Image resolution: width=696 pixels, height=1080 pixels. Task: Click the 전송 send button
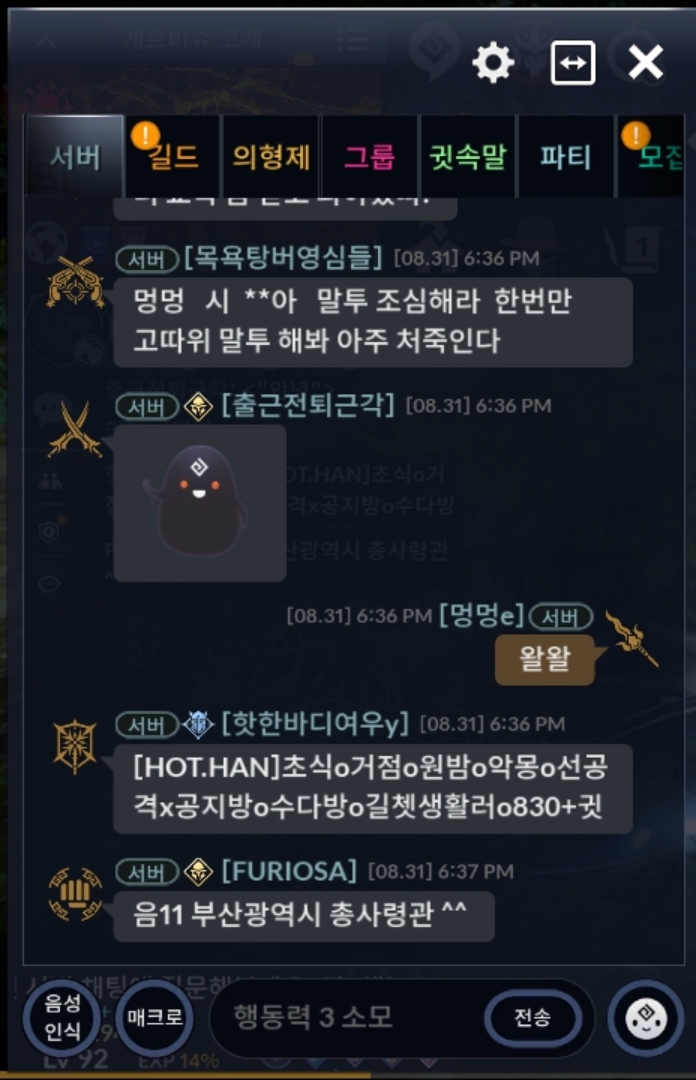pyautogui.click(x=533, y=1017)
